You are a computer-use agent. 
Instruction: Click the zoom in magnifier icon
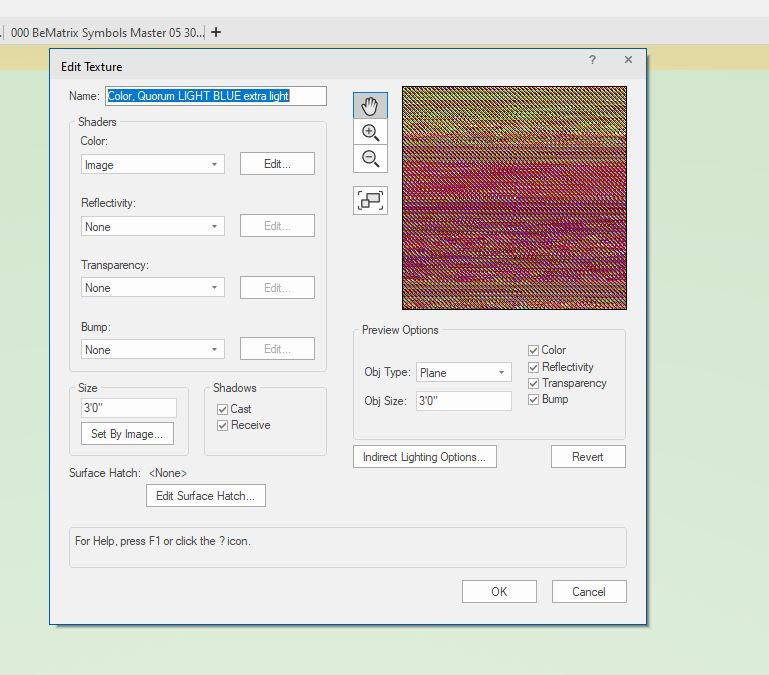pyautogui.click(x=370, y=132)
